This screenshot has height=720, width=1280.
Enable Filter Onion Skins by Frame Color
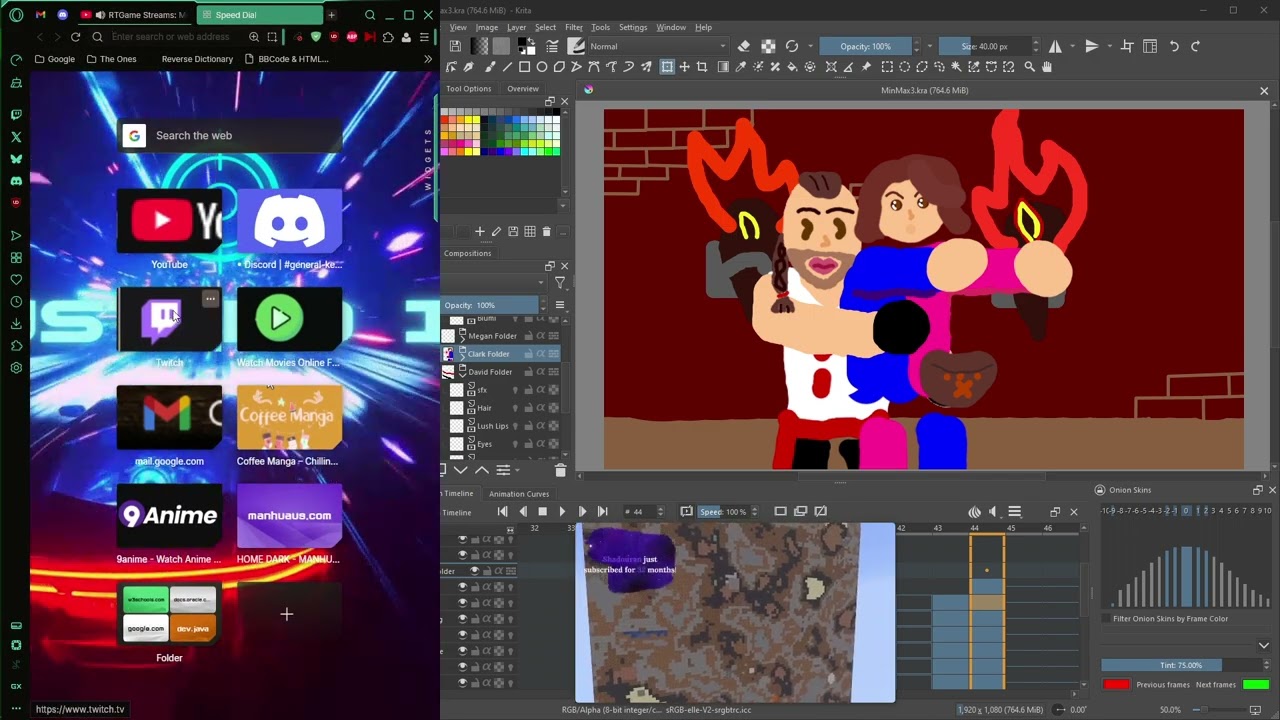tap(1107, 619)
